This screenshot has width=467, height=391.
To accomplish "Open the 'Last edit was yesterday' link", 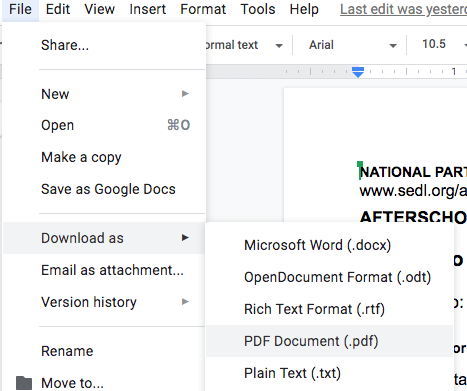I will pyautogui.click(x=403, y=9).
